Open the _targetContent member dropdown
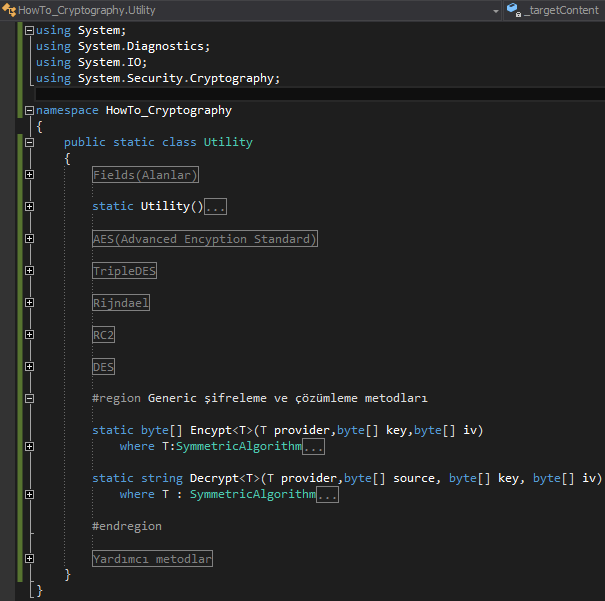Screen dimensions: 605x601 (562, 10)
